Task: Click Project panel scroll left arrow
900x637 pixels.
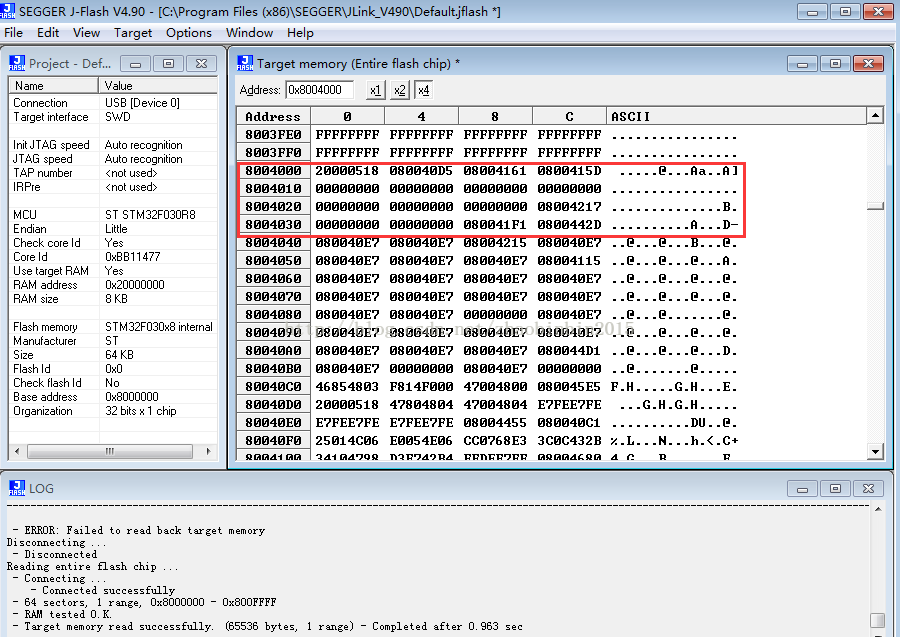Action: coord(17,452)
